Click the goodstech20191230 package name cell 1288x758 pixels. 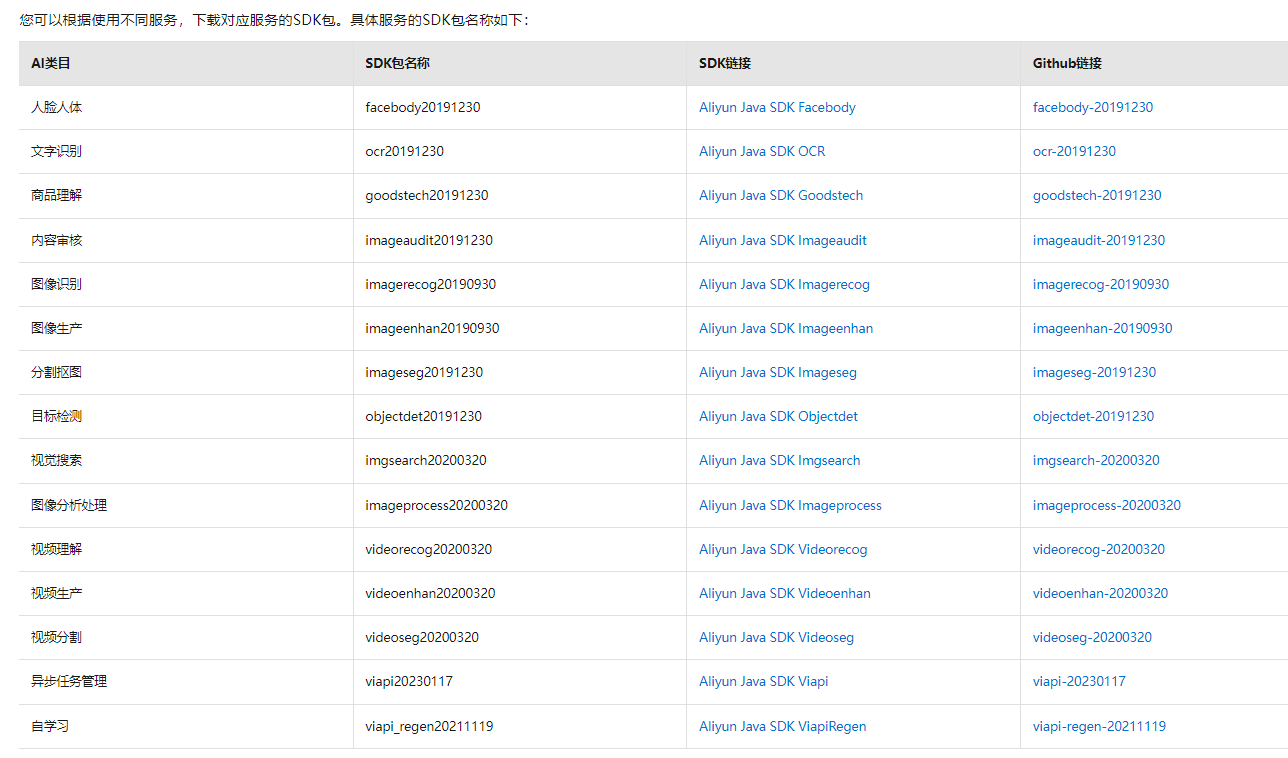[x=519, y=195]
